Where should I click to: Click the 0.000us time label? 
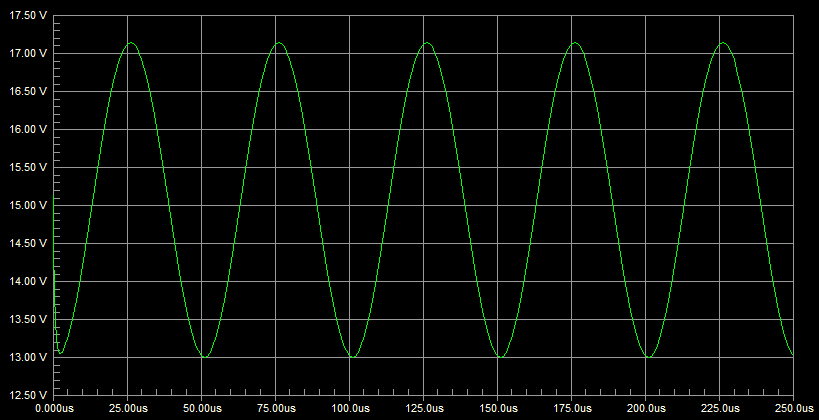53,408
